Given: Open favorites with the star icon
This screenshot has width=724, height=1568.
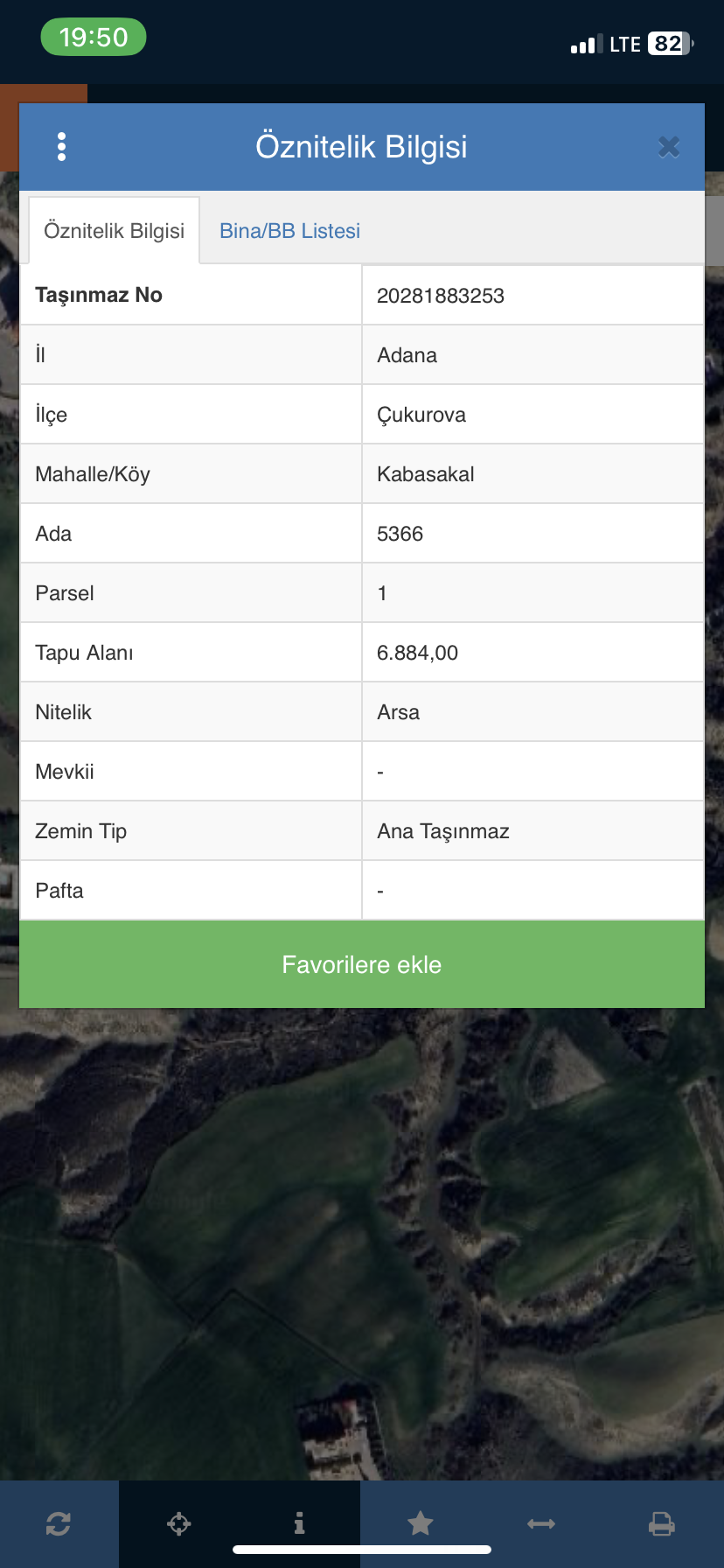Looking at the screenshot, I should 421,1524.
